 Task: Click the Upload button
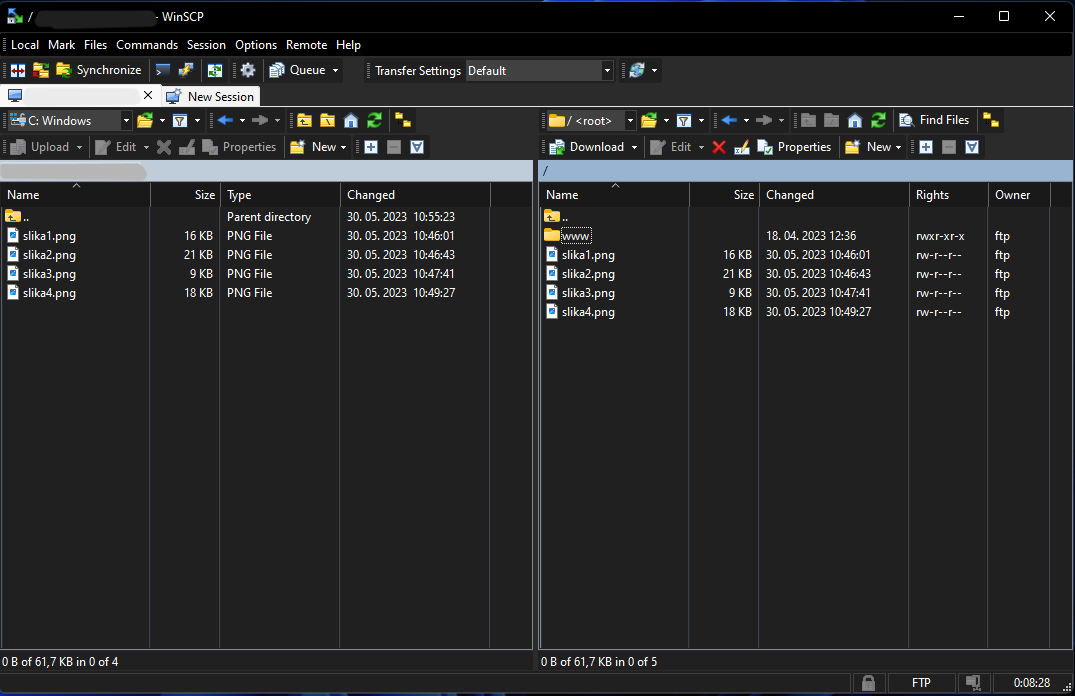pos(41,147)
